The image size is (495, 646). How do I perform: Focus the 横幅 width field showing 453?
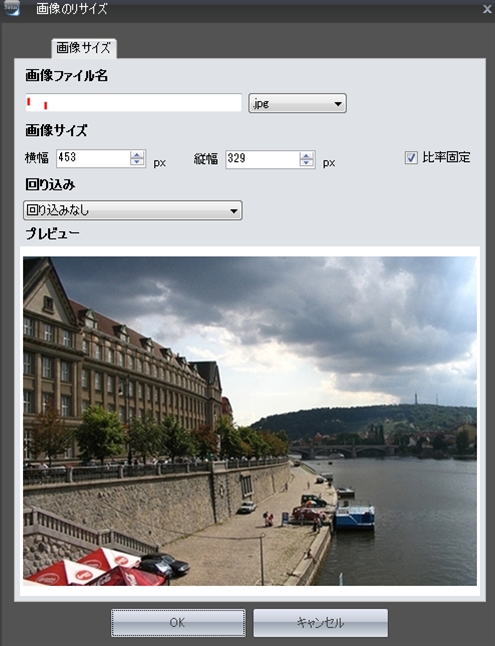click(x=94, y=158)
